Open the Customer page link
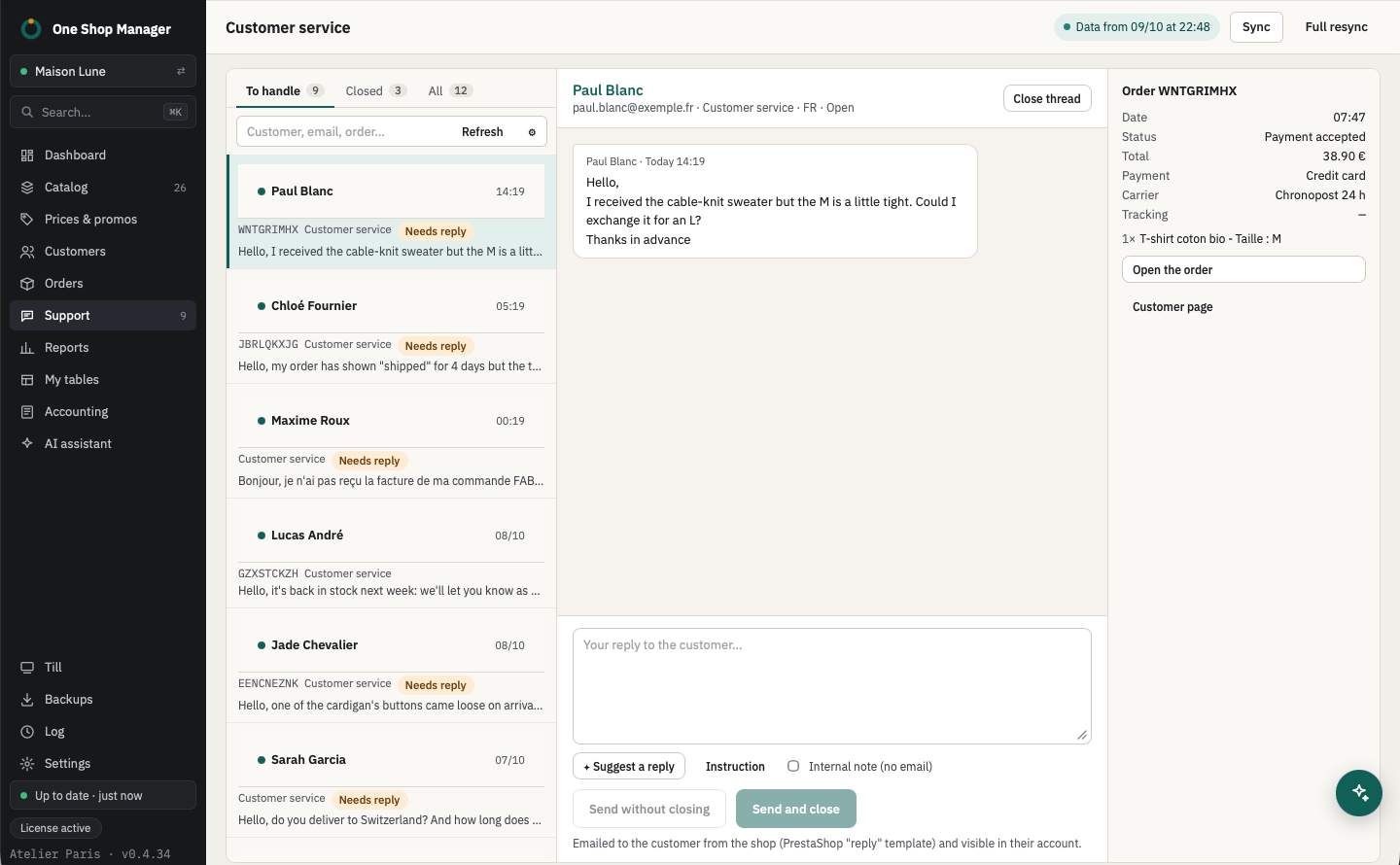1400x865 pixels. pos(1172,307)
